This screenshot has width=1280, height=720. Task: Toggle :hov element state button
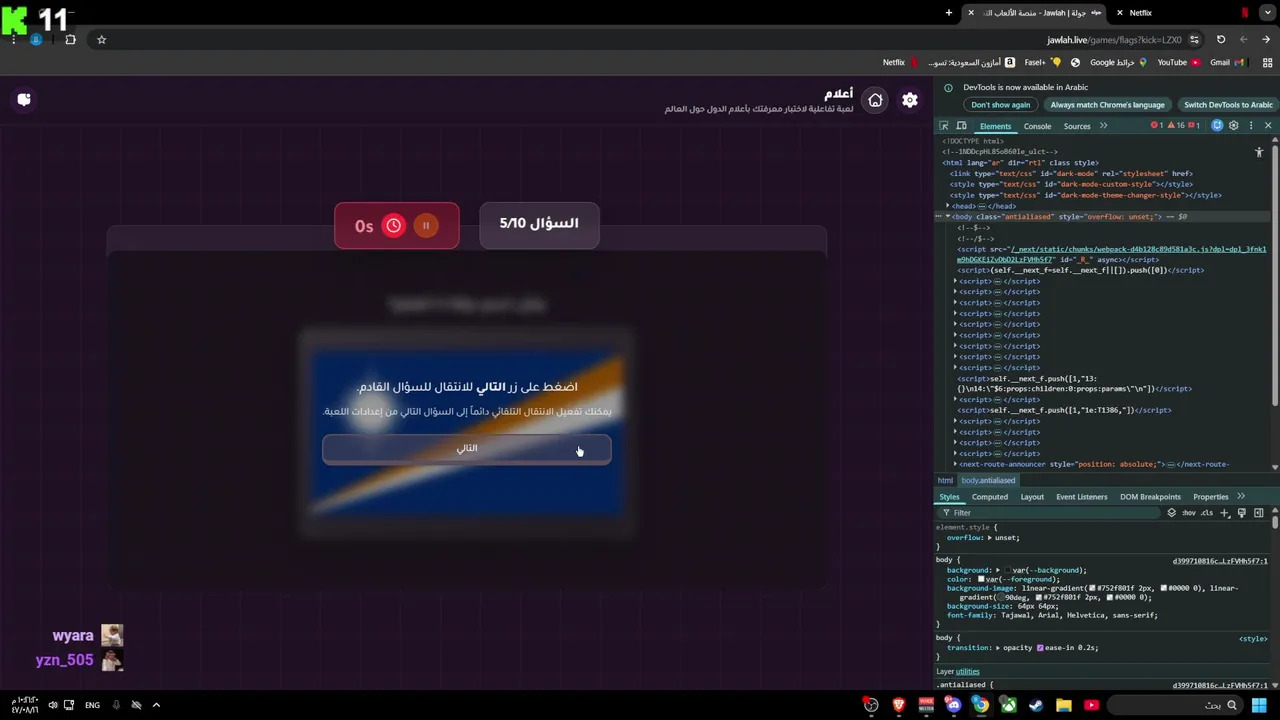pos(1189,513)
